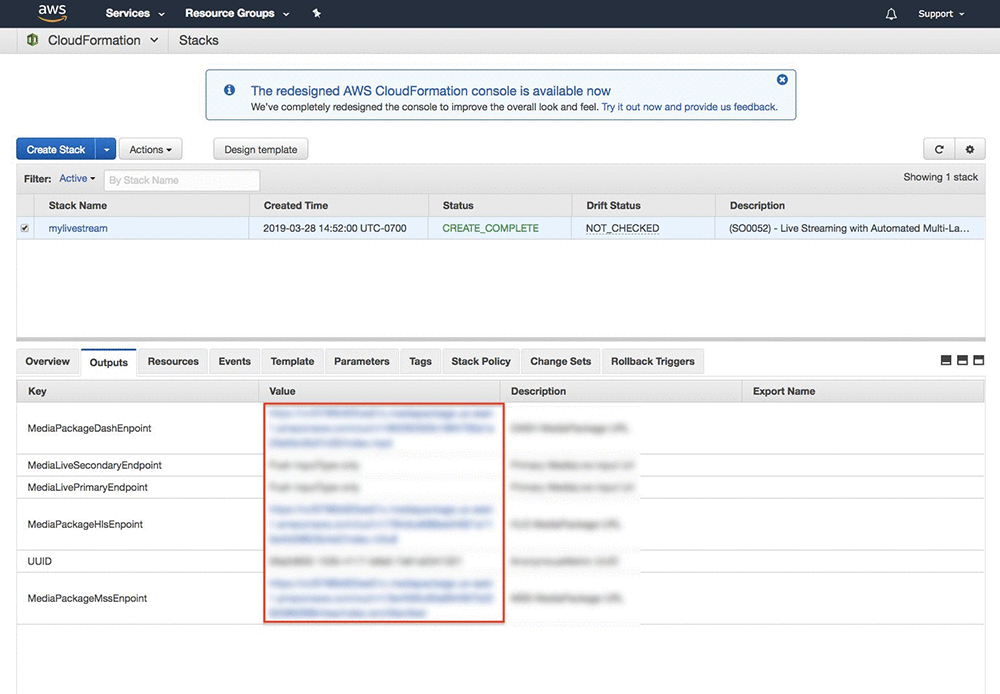This screenshot has height=694, width=1000.
Task: Refresh the stack list
Action: (x=939, y=149)
